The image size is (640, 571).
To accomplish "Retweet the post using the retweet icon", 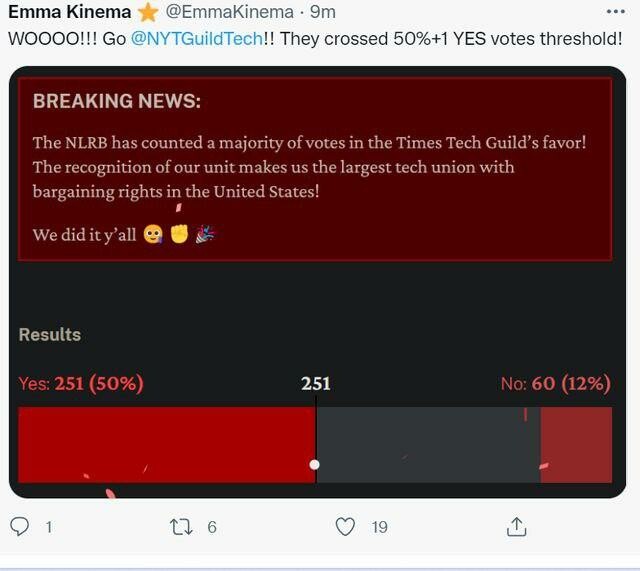I will (x=182, y=526).
